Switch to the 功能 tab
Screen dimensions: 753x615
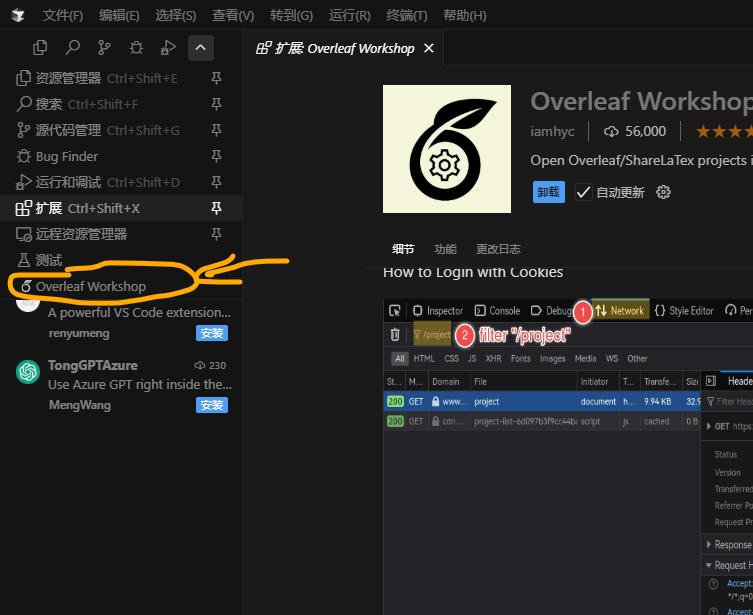[445, 249]
